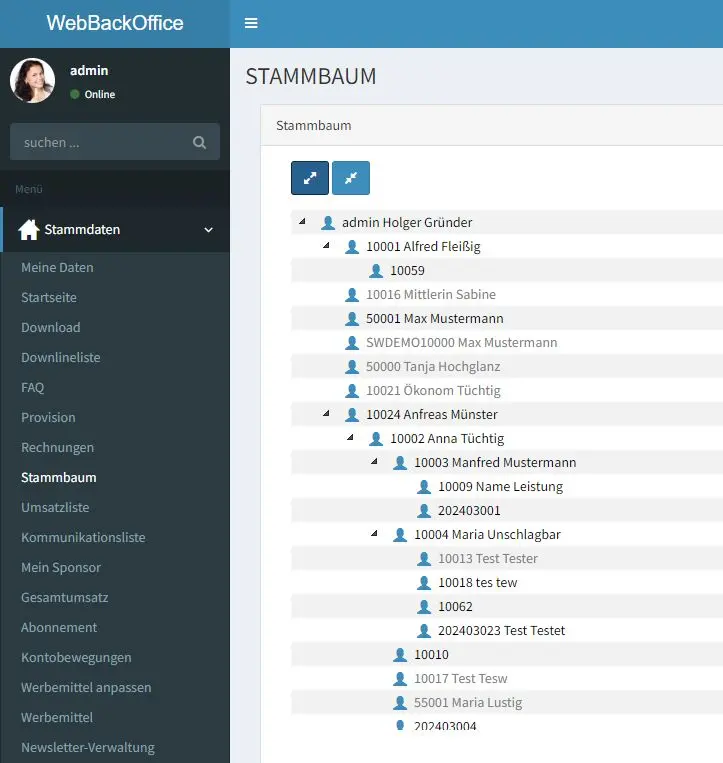Collapse the admin Holger Gründer tree node
Image resolution: width=723 pixels, height=763 pixels.
[302, 221]
